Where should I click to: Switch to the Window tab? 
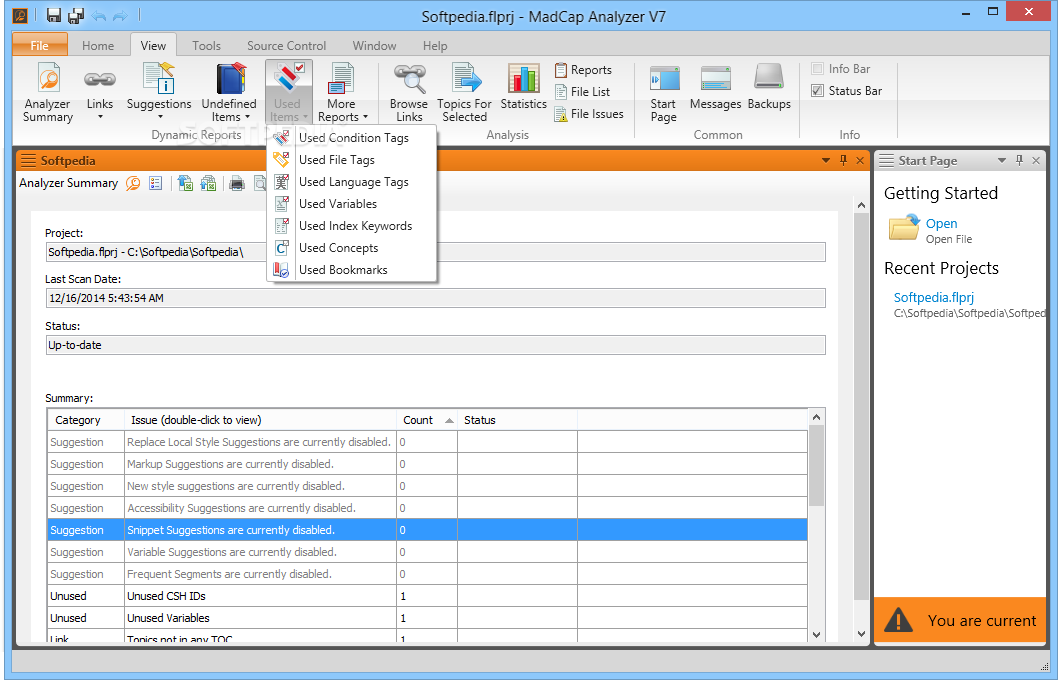point(374,45)
